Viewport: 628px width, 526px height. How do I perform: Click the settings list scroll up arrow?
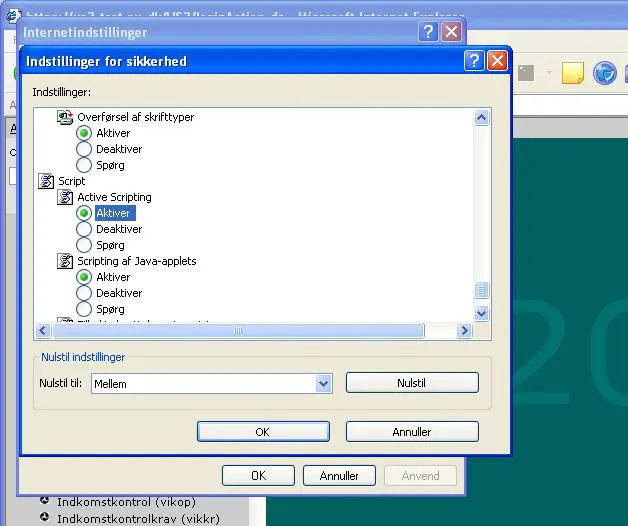pyautogui.click(x=481, y=118)
